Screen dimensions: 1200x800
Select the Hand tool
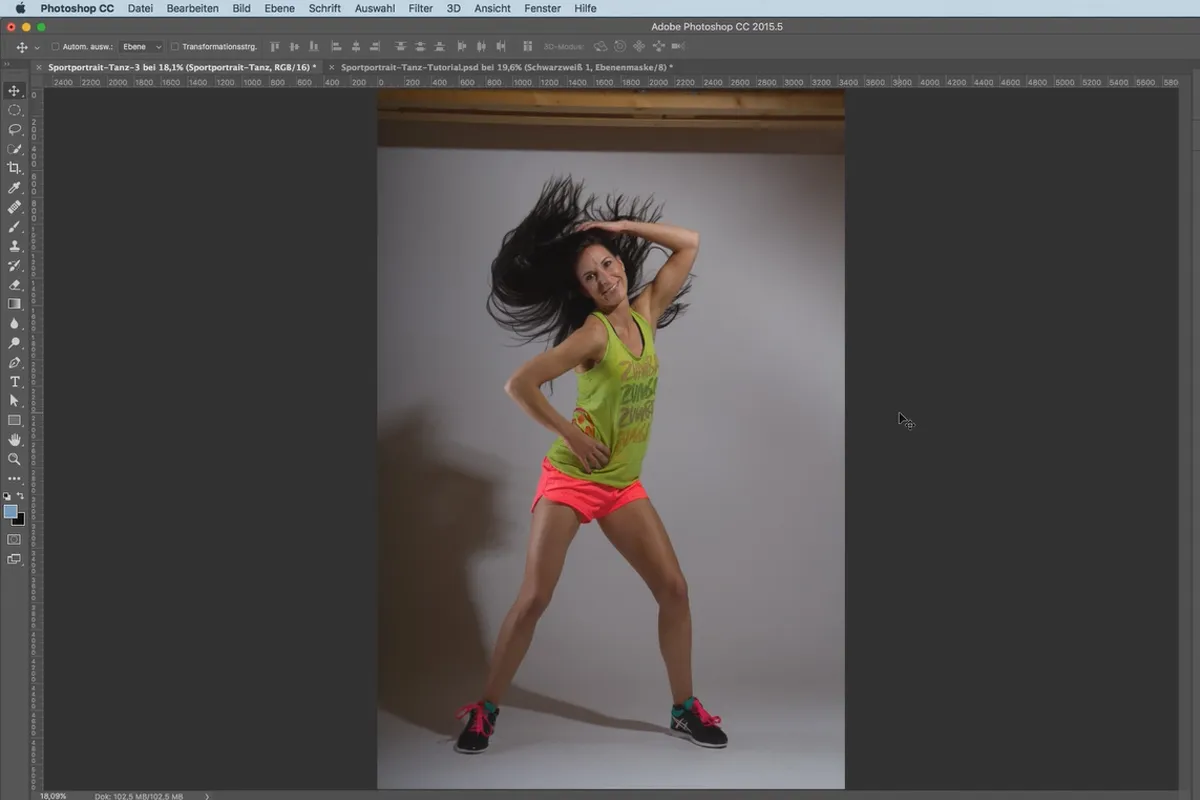click(x=14, y=439)
